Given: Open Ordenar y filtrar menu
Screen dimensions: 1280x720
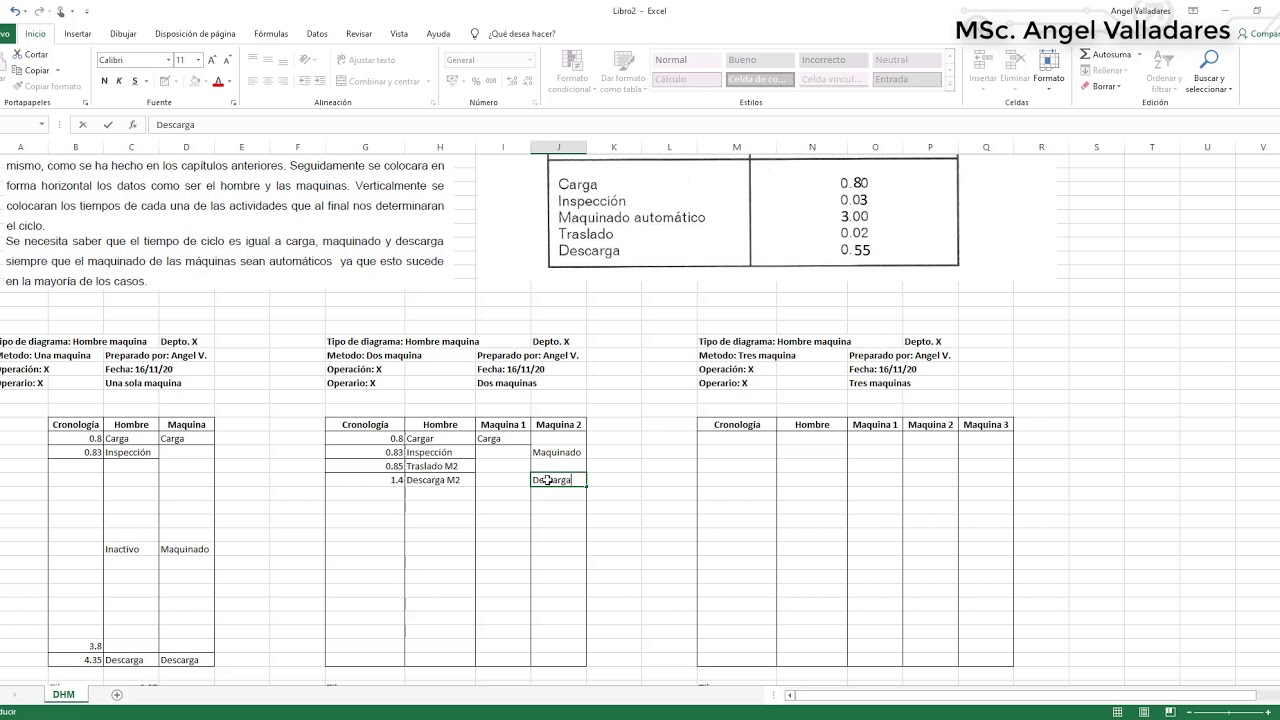Looking at the screenshot, I should coord(1164,71).
